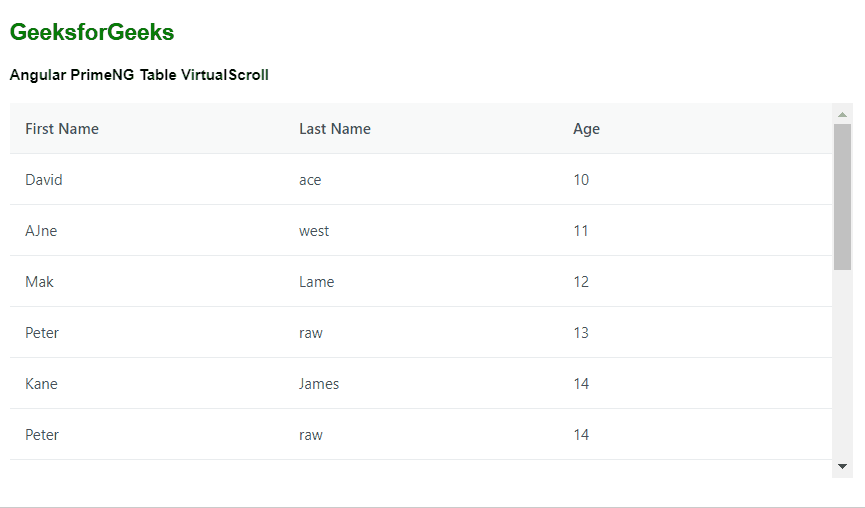Click the age cell showing 12
Viewport: 865px width, 508px height.
pos(581,282)
